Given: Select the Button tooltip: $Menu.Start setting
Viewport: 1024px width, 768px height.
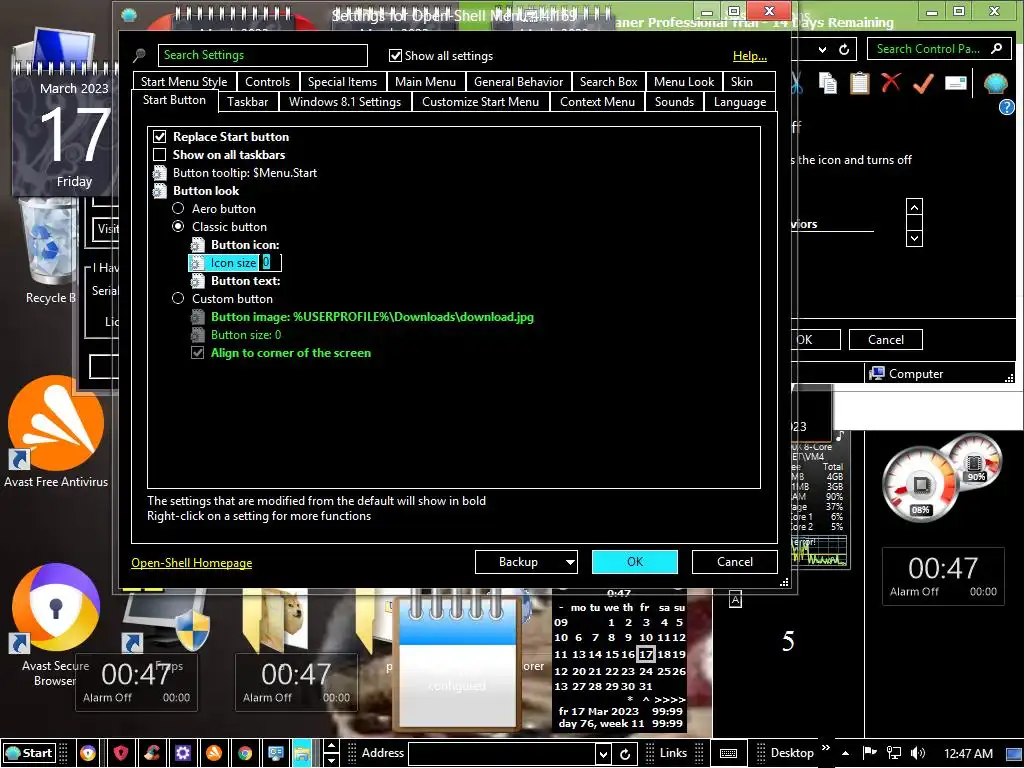Looking at the screenshot, I should click(x=245, y=173).
